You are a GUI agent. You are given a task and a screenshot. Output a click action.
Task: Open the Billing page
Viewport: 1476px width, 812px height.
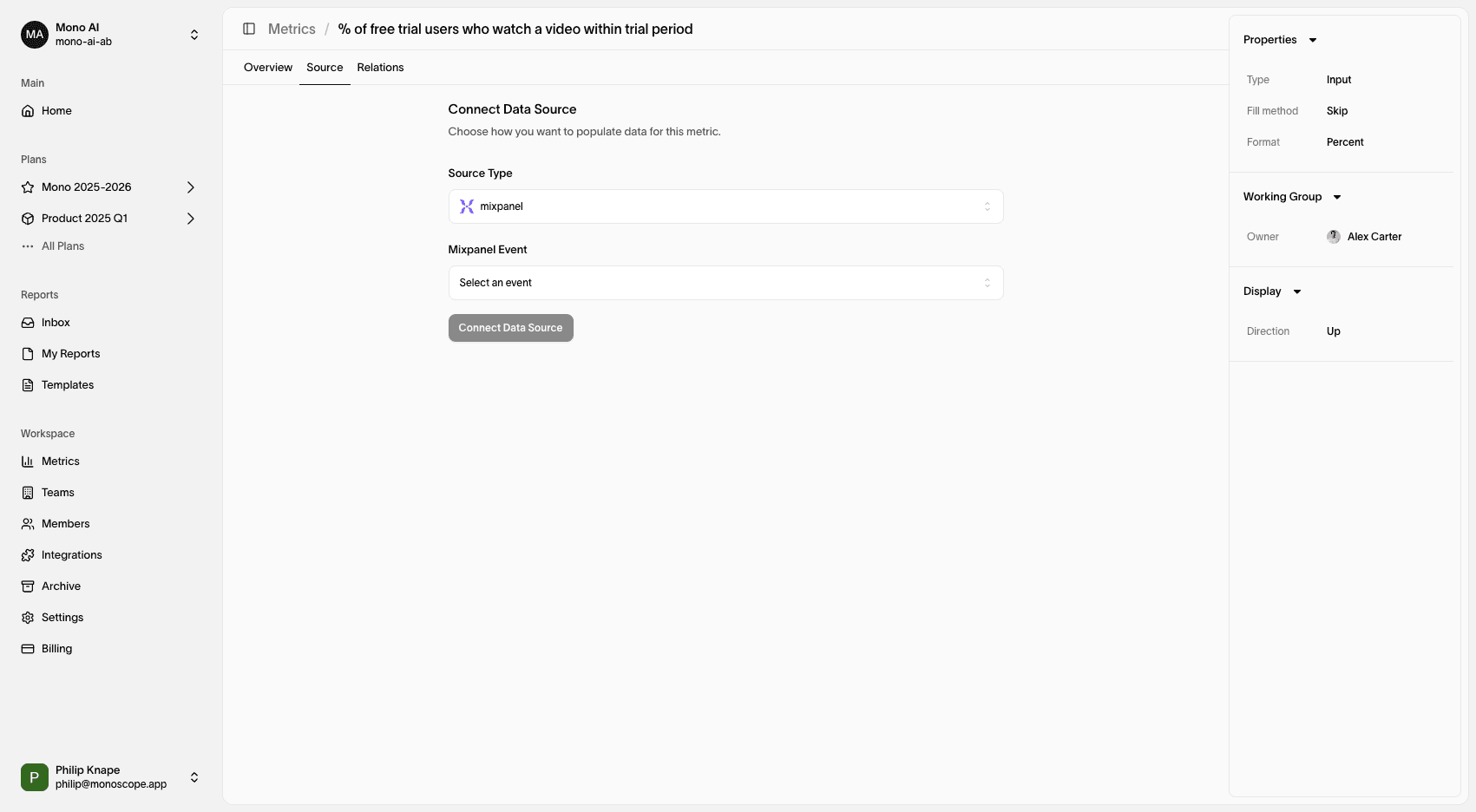(x=56, y=648)
